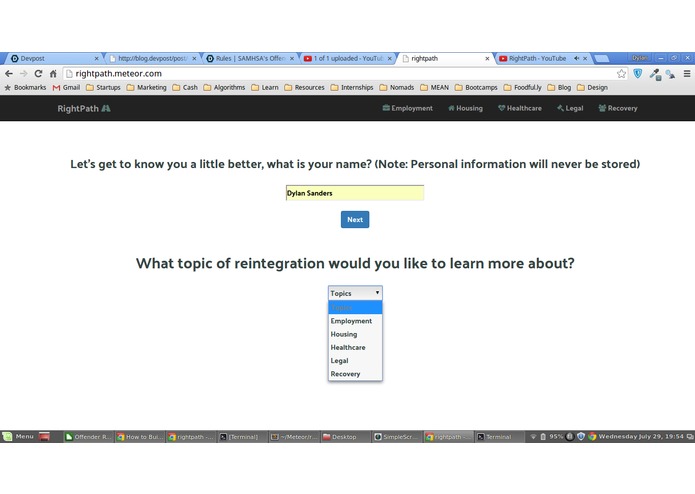Open the Dylan profile button in title bar
Image resolution: width=695 pixels, height=494 pixels.
coord(640,58)
